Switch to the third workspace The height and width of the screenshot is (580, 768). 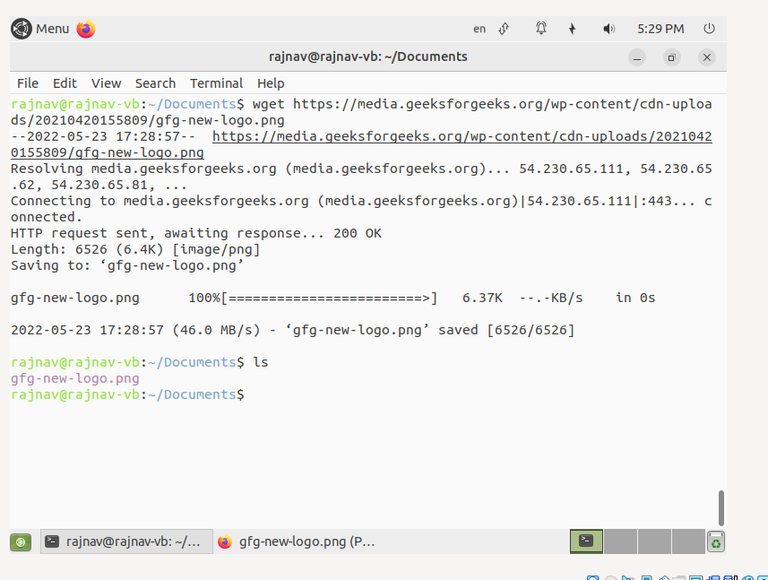(x=654, y=541)
